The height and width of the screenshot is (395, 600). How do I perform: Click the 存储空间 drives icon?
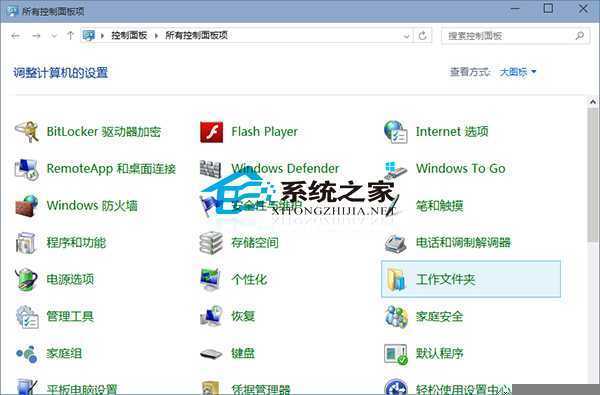tap(211, 243)
